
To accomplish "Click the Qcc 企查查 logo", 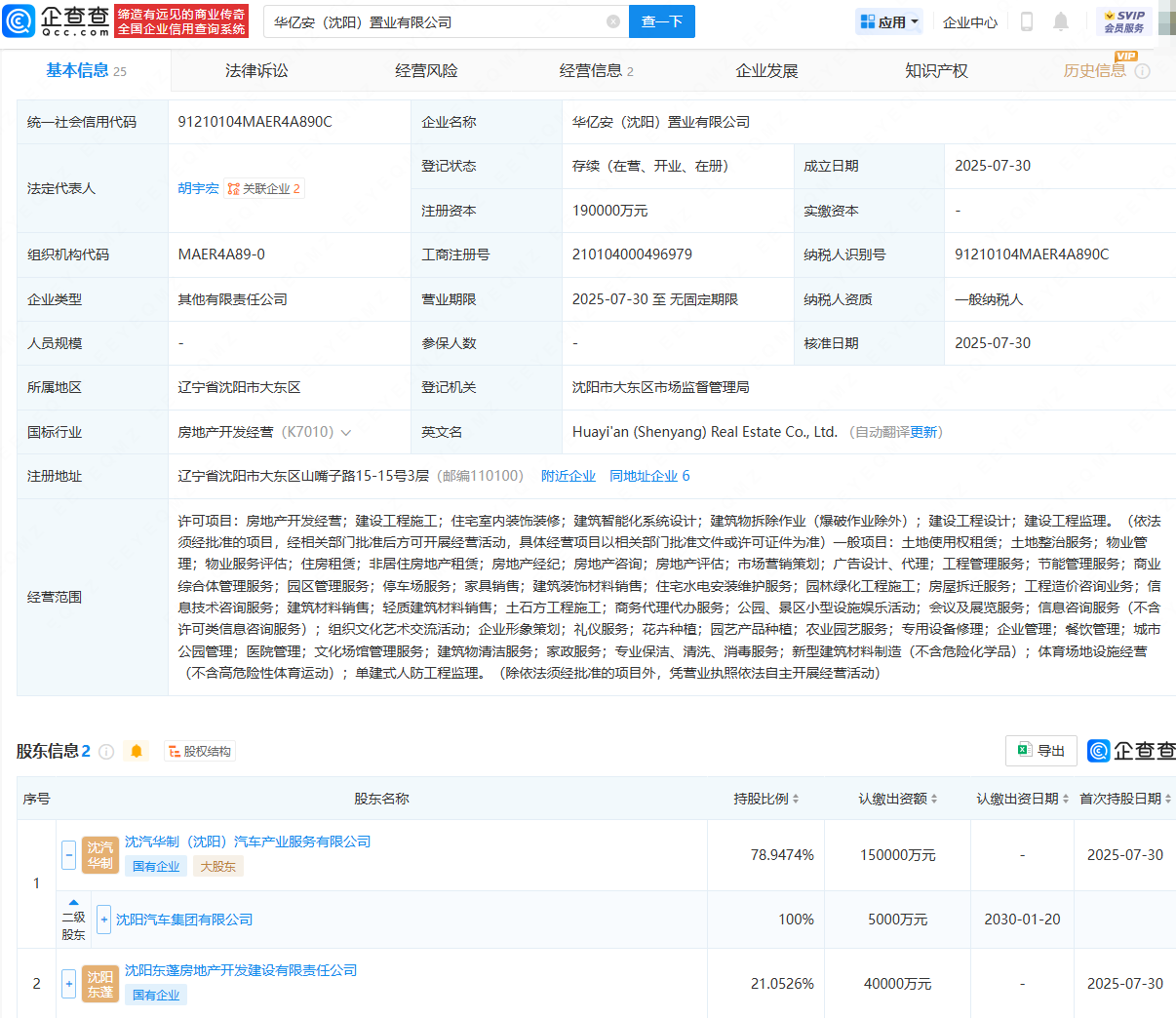I will pyautogui.click(x=57, y=20).
